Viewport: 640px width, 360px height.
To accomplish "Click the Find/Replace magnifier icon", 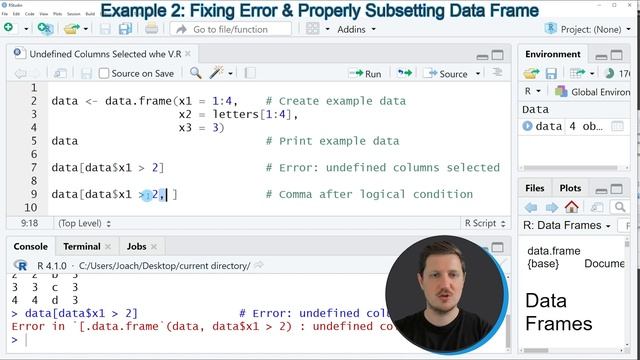I will (x=196, y=73).
